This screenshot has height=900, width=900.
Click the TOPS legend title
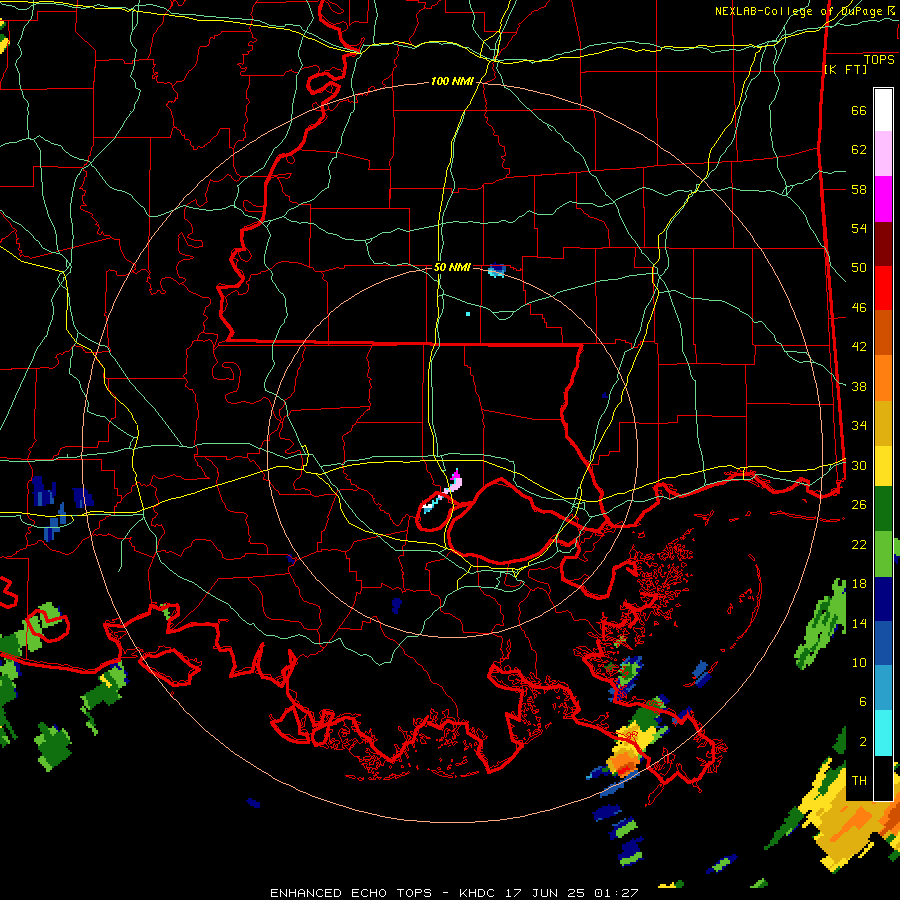879,60
